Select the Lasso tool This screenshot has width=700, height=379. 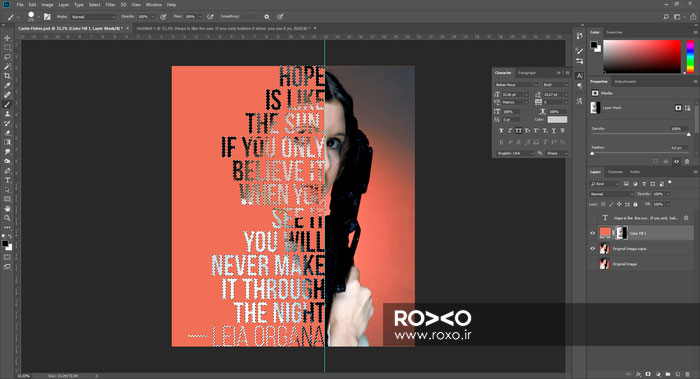click(7, 57)
